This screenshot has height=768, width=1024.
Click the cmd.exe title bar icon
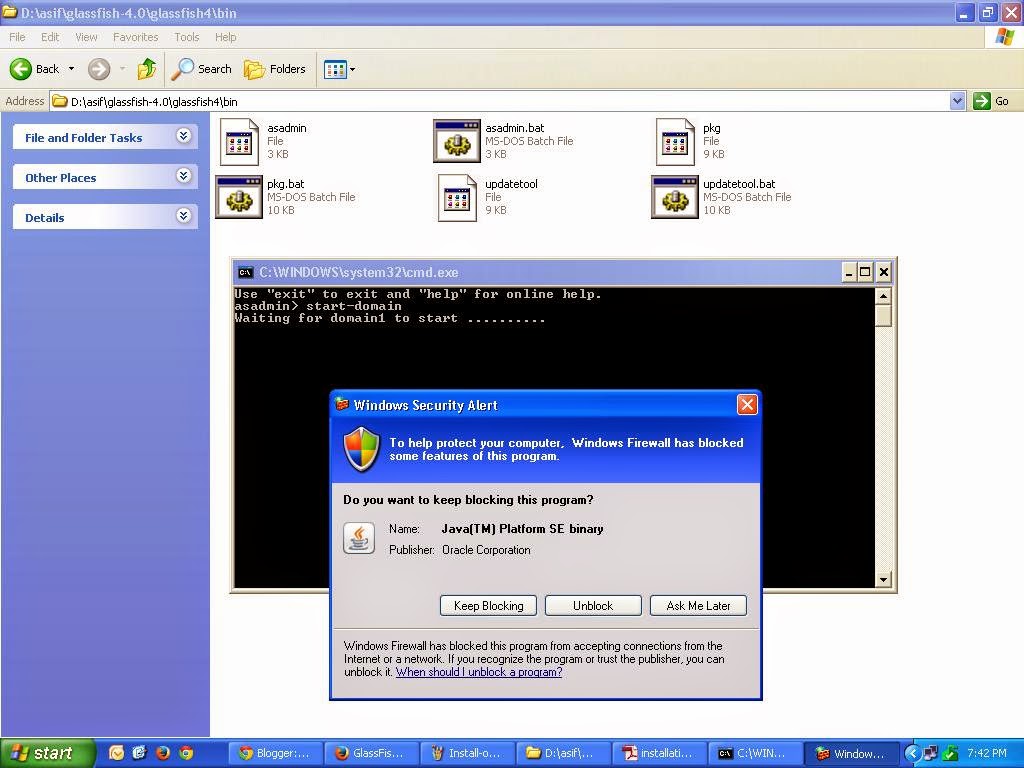[246, 272]
